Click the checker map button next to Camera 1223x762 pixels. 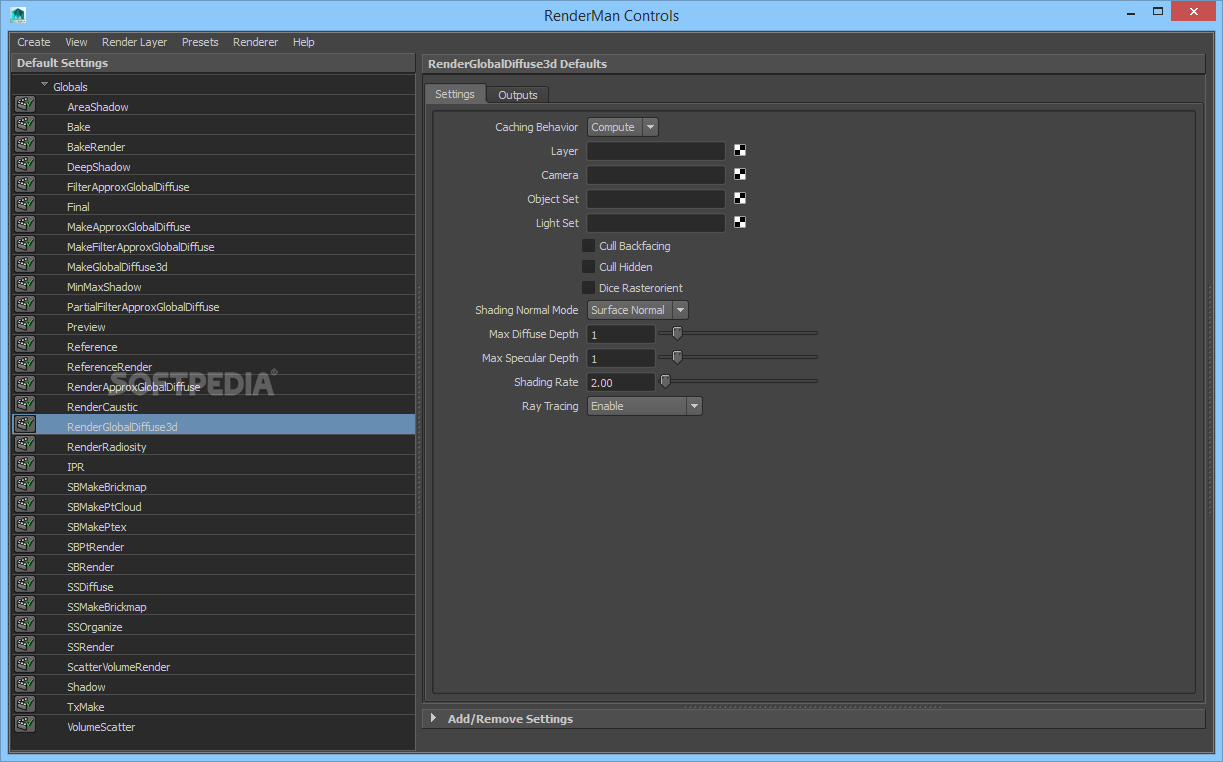(x=740, y=175)
